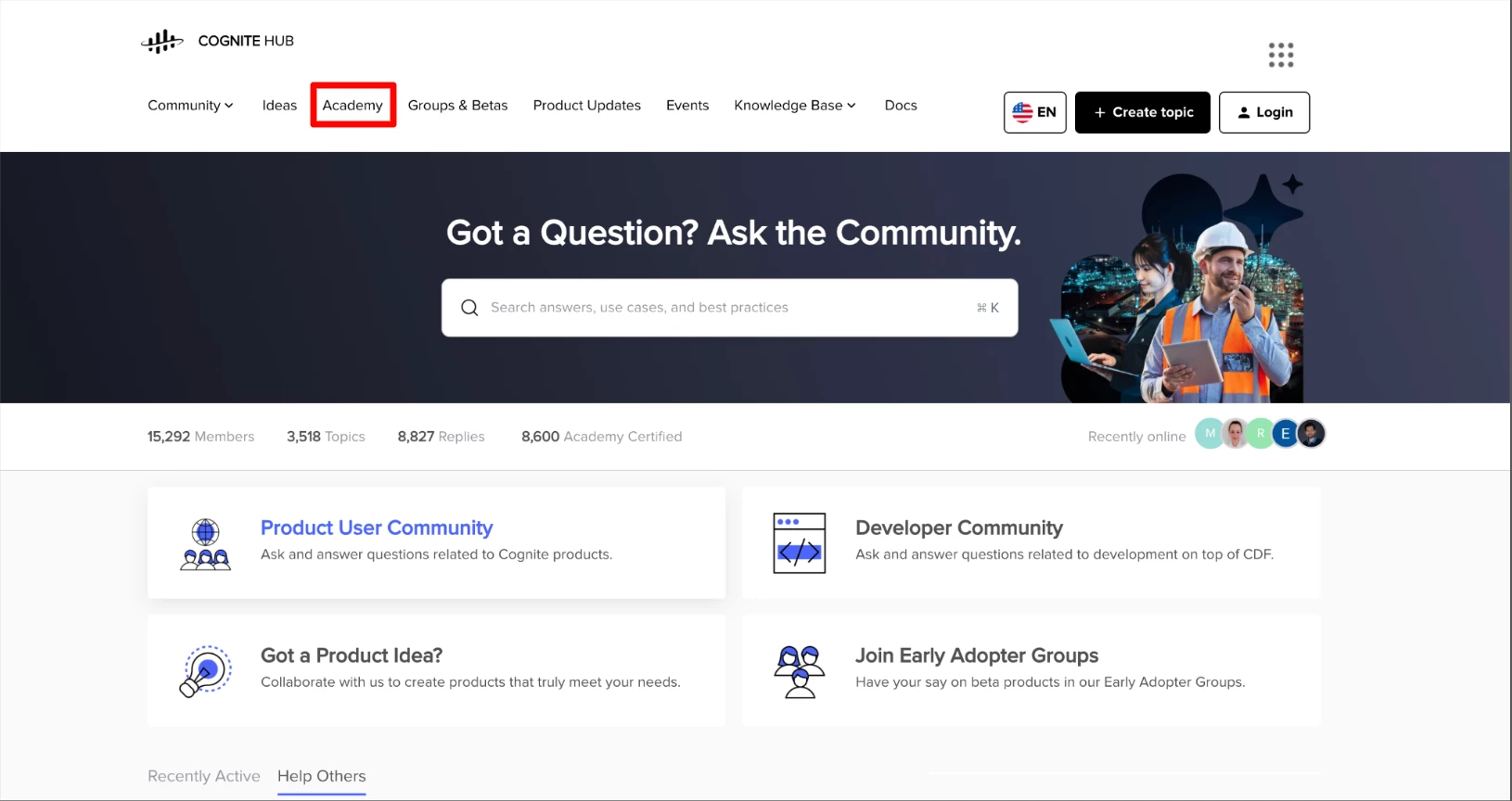Image resolution: width=1512 pixels, height=801 pixels.
Task: Click the last dark photo avatar in Recently online
Action: [x=1311, y=433]
